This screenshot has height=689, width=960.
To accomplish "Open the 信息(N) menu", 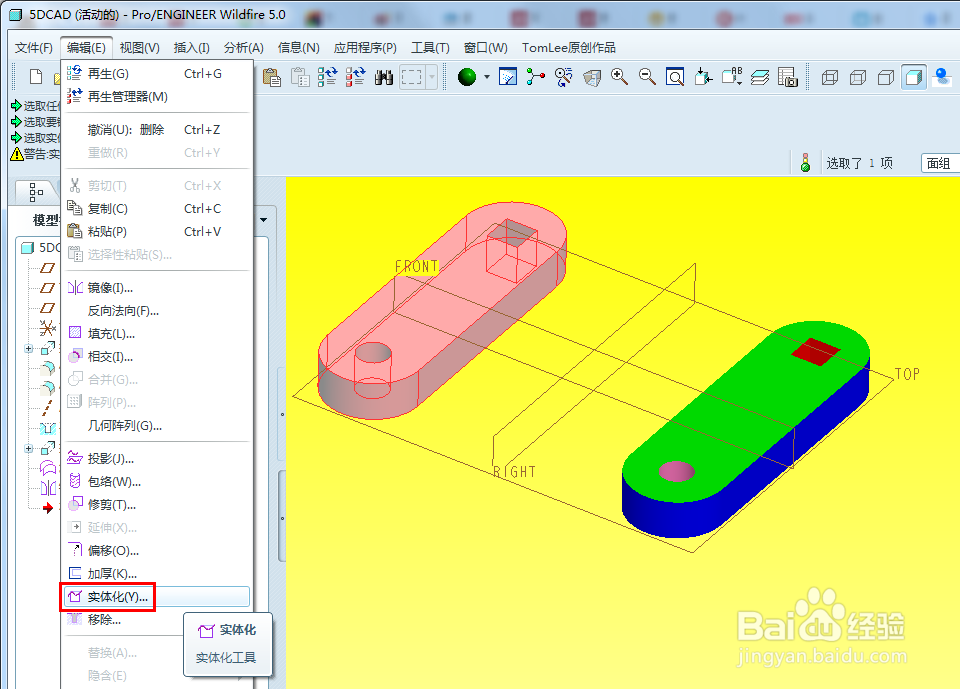I will point(298,48).
